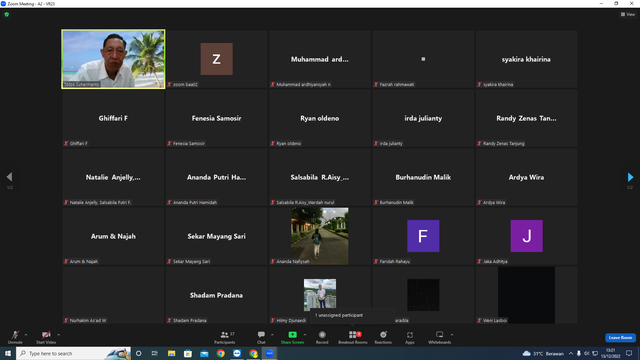Select Faridah Rahayu's F avatar tile

[x=423, y=236]
